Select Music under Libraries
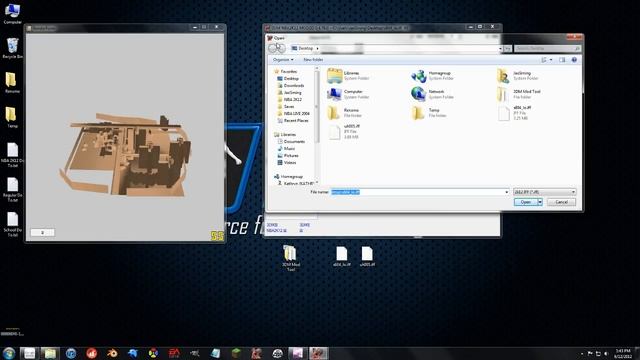The image size is (640, 360). pos(286,149)
